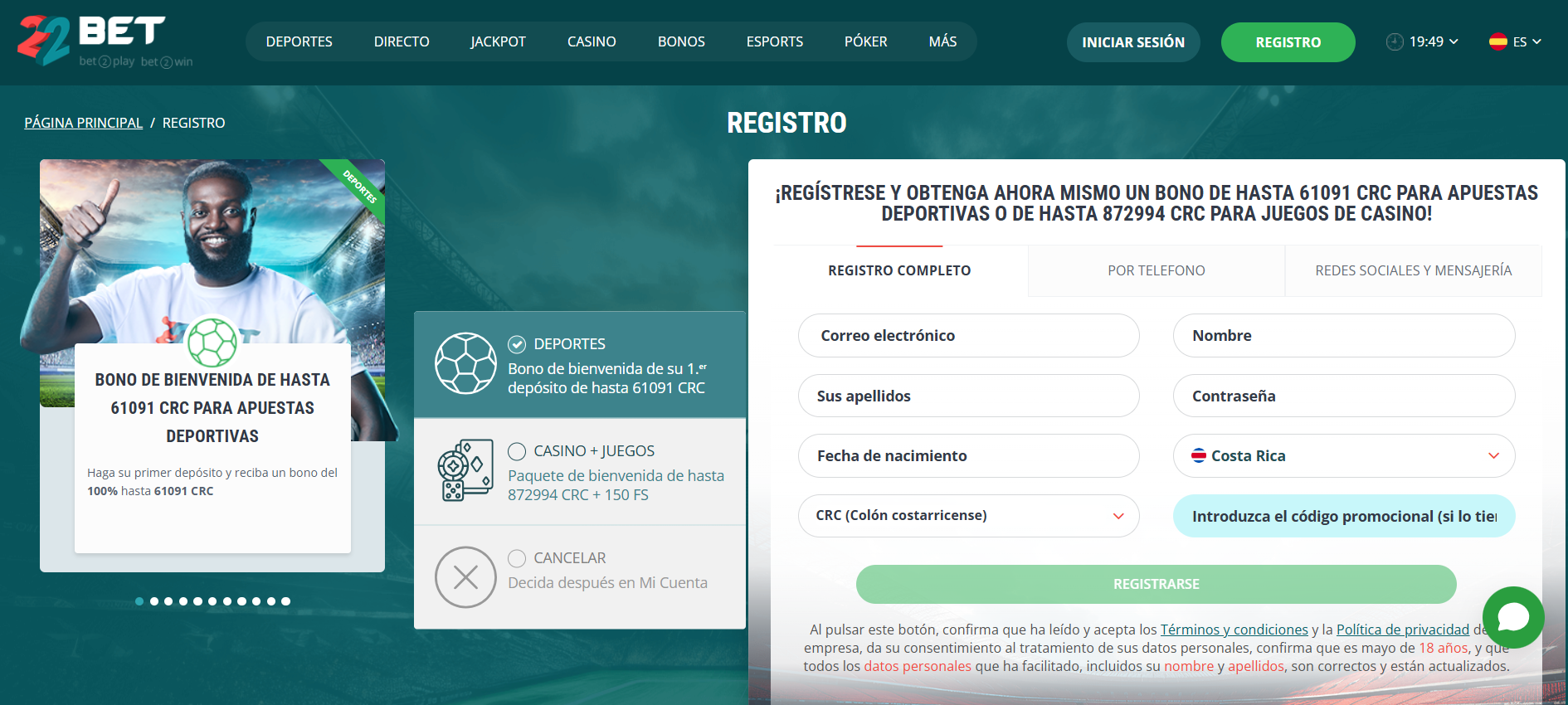Click the second carousel pagination dot
Image resolution: width=1568 pixels, height=705 pixels.
(x=154, y=601)
